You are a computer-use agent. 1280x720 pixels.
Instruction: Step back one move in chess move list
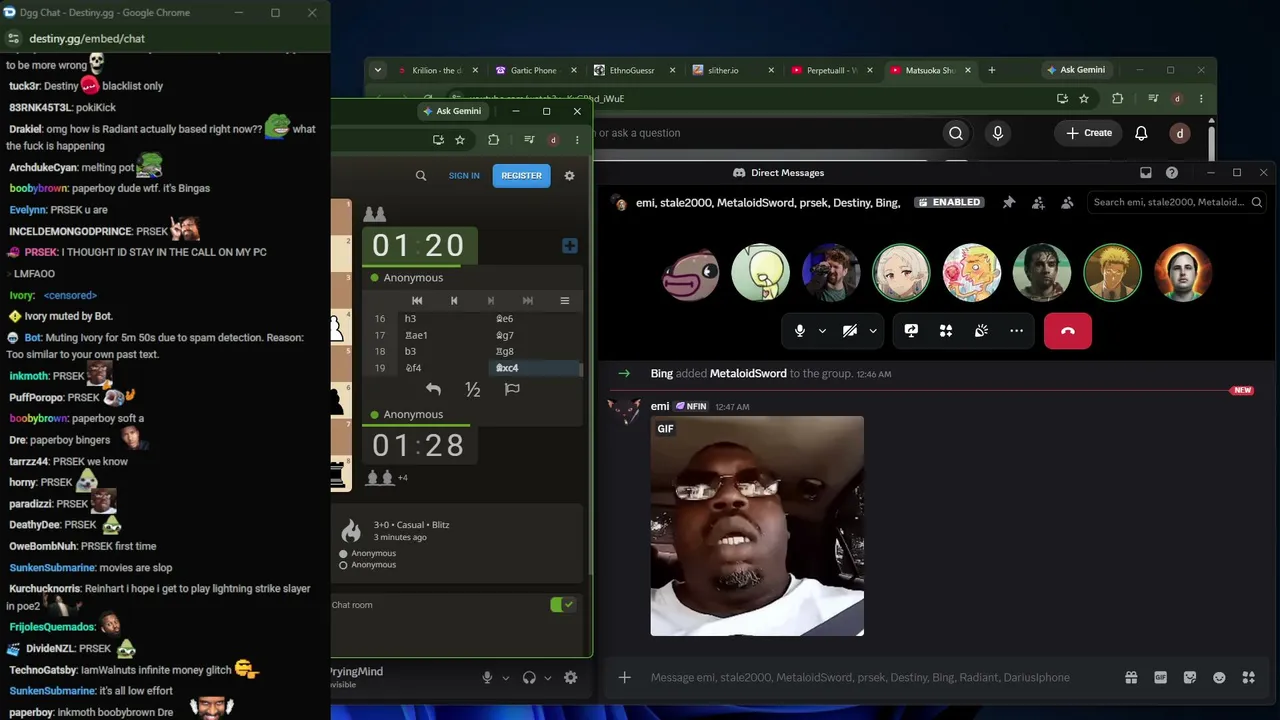click(x=454, y=300)
